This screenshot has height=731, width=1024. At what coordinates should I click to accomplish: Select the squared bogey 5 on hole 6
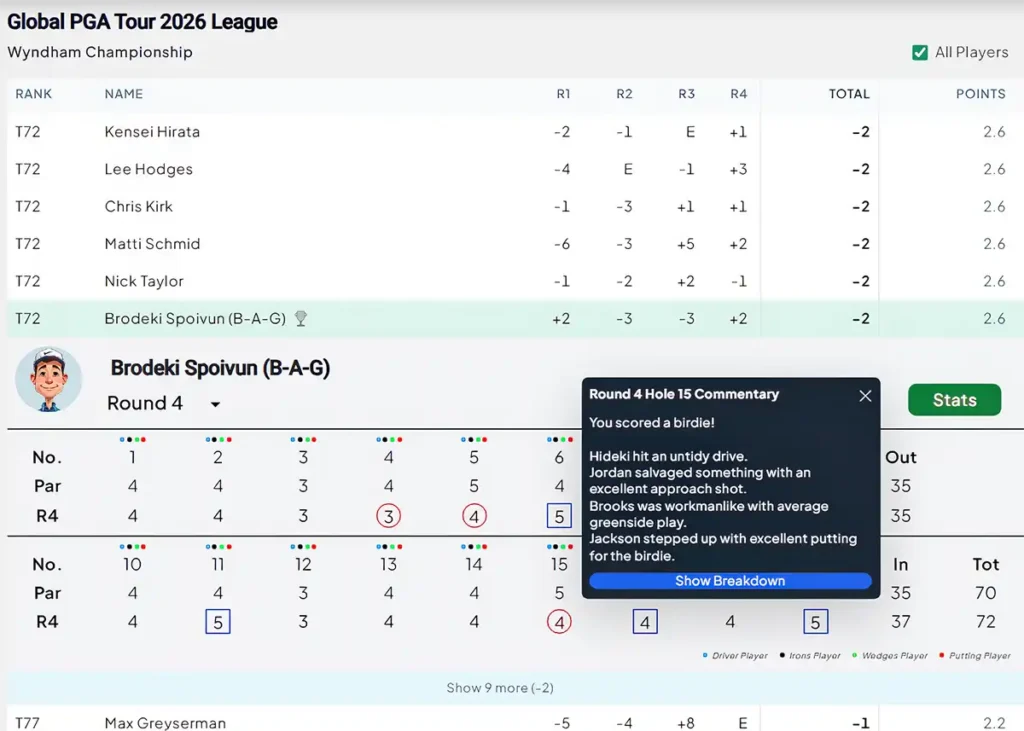coord(559,516)
